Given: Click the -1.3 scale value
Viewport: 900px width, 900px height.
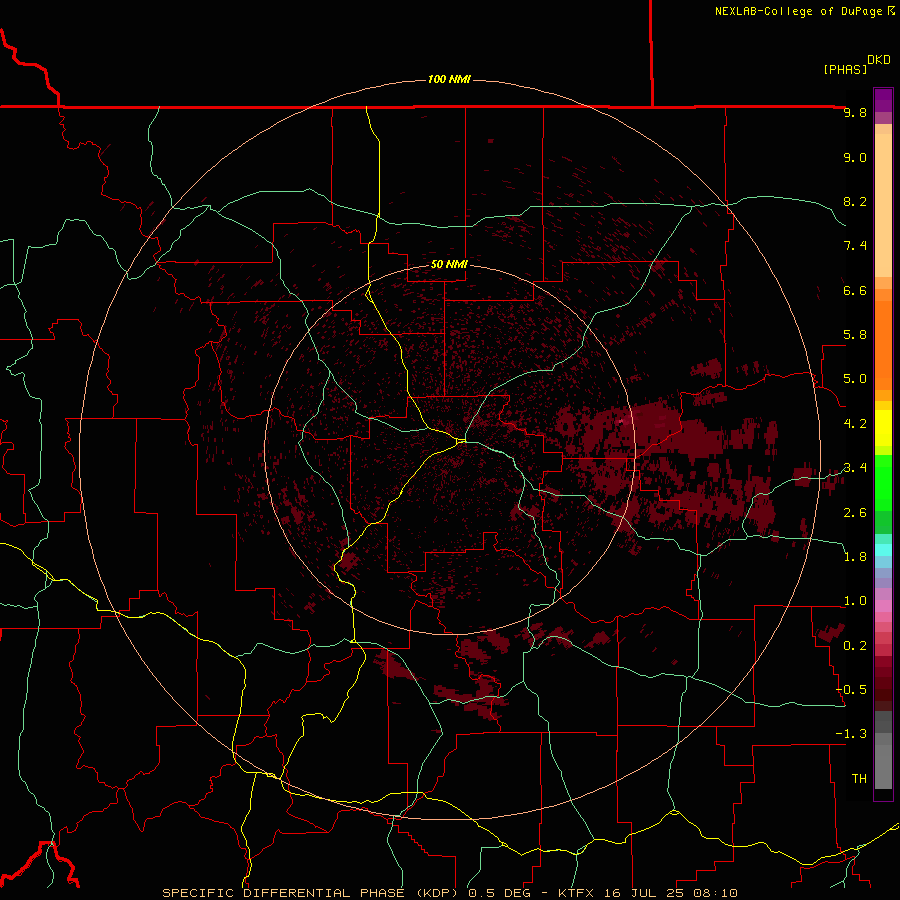Looking at the screenshot, I should [x=851, y=734].
